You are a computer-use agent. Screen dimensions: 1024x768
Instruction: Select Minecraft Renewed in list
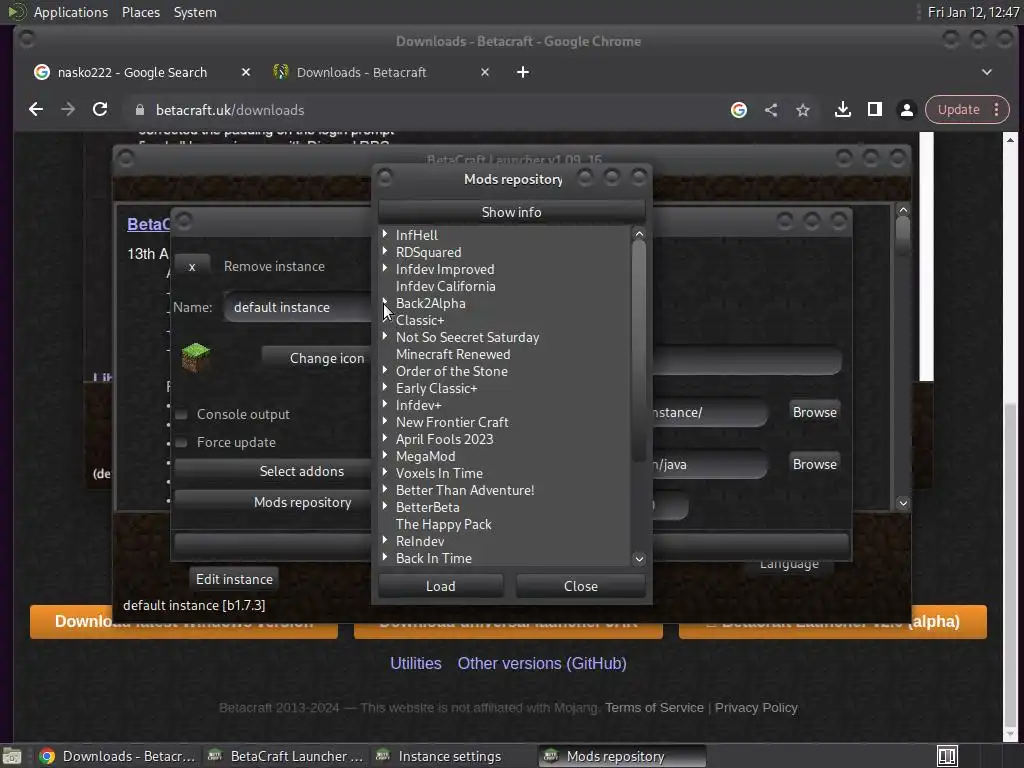click(453, 355)
